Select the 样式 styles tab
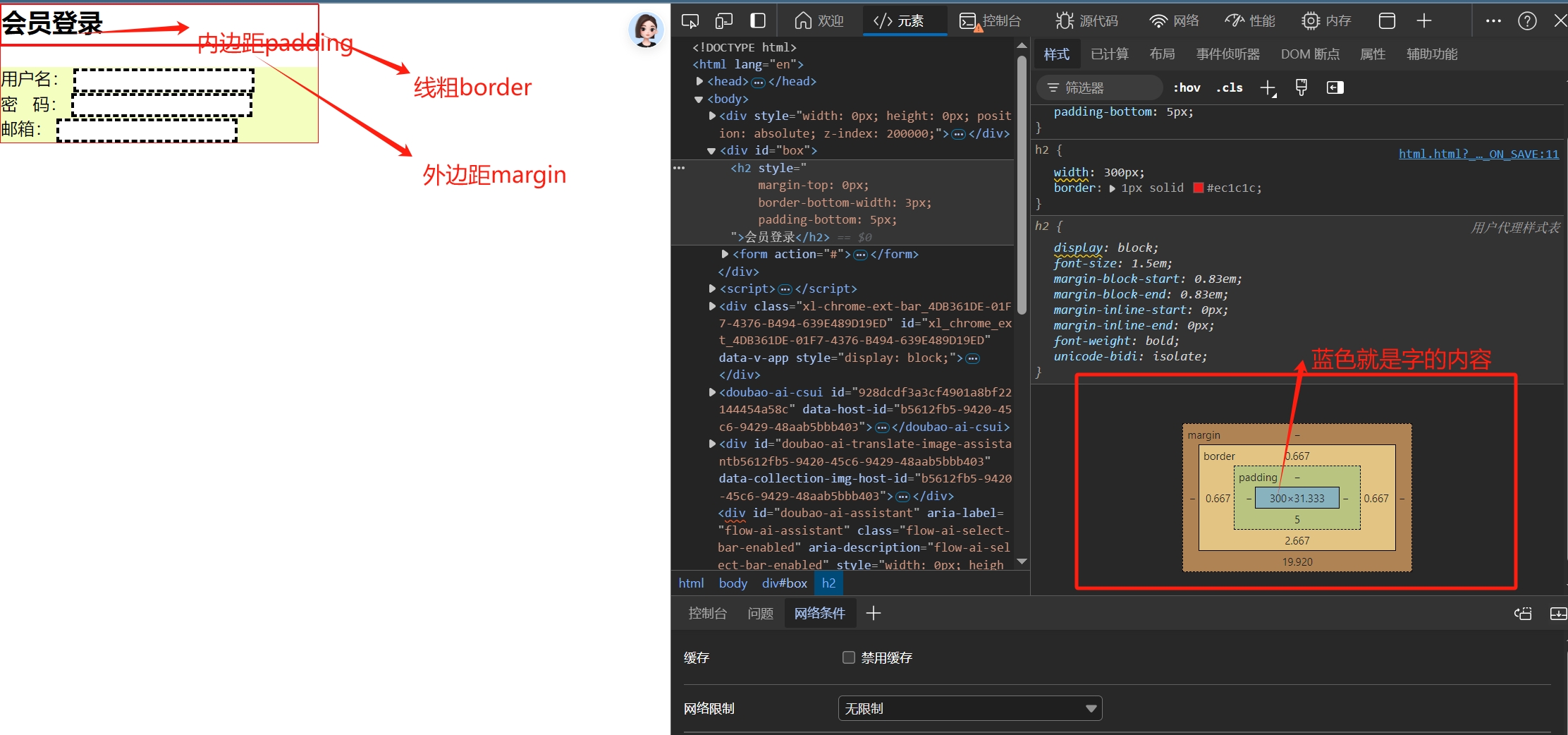The height and width of the screenshot is (735, 1568). click(1057, 54)
